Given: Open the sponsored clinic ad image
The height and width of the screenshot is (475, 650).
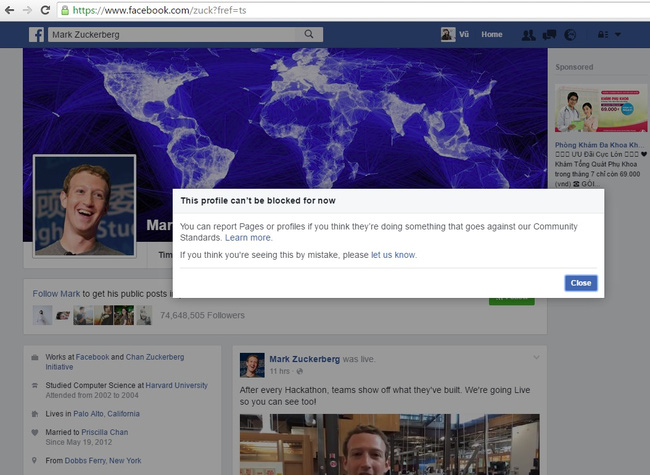Looking at the screenshot, I should click(601, 108).
